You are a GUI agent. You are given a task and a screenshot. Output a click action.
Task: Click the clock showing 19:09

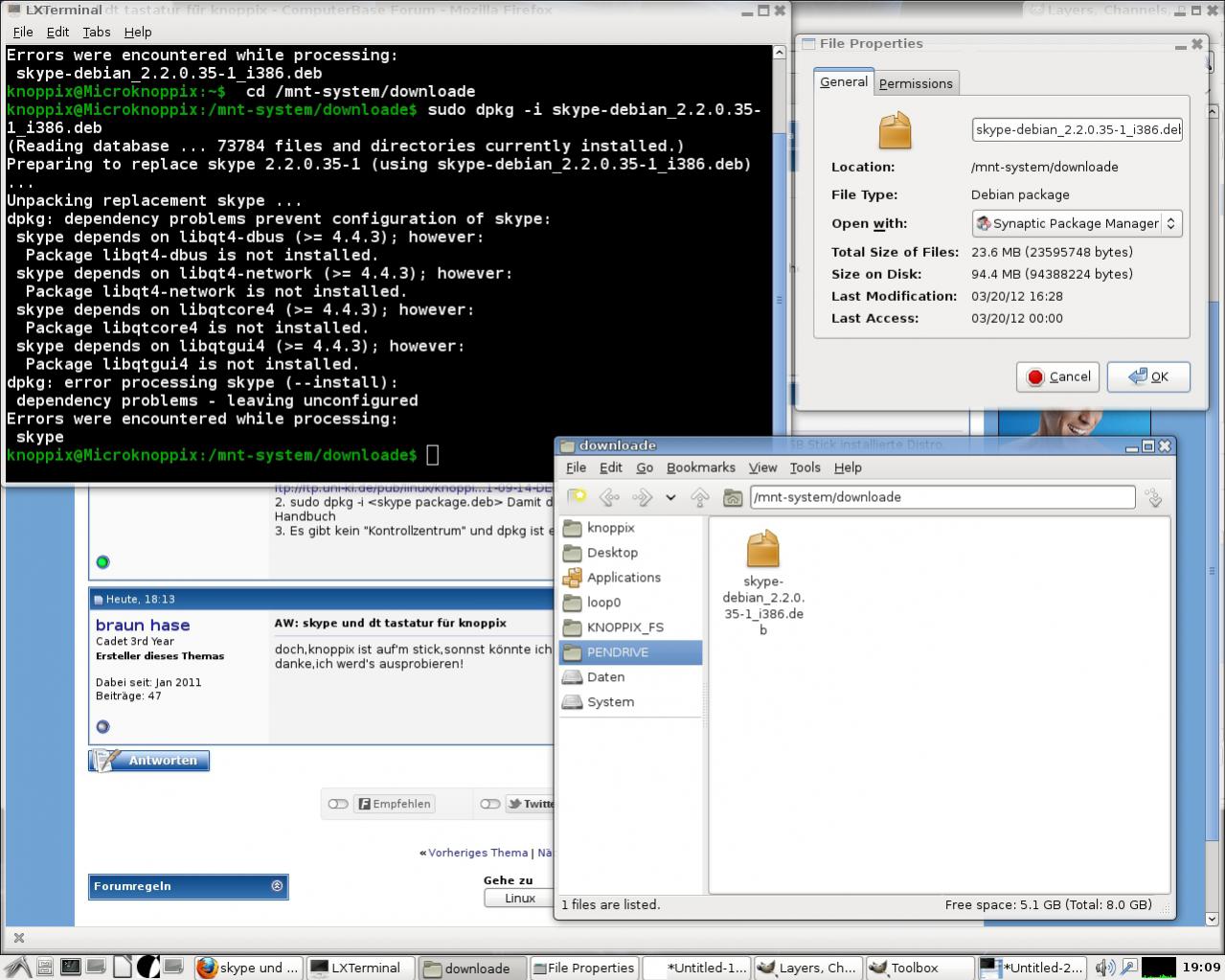pos(1201,968)
